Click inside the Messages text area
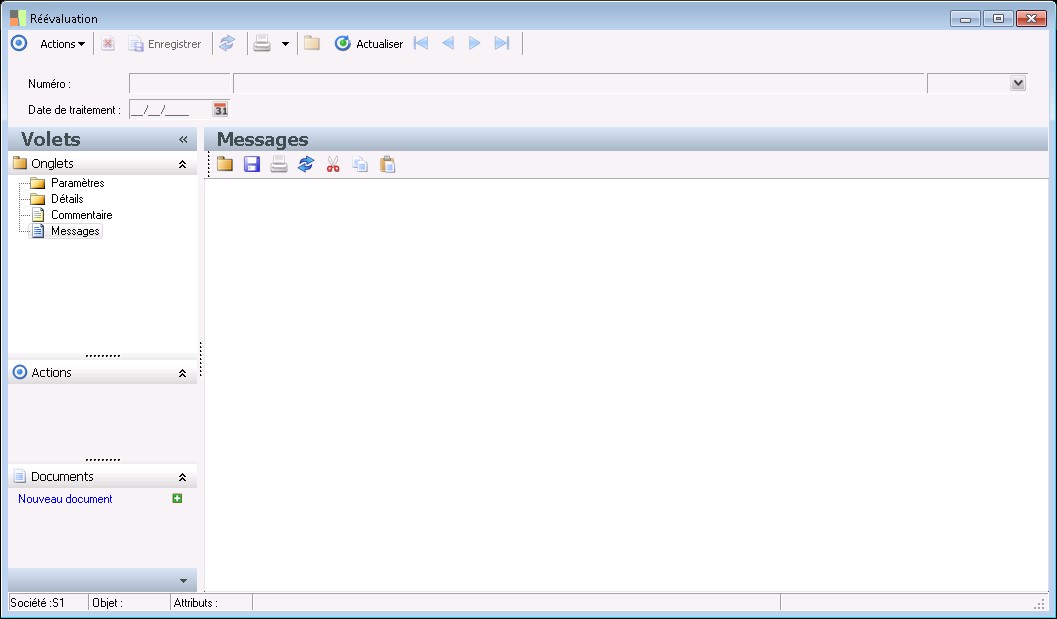Viewport: 1057px width, 619px height. (626, 385)
